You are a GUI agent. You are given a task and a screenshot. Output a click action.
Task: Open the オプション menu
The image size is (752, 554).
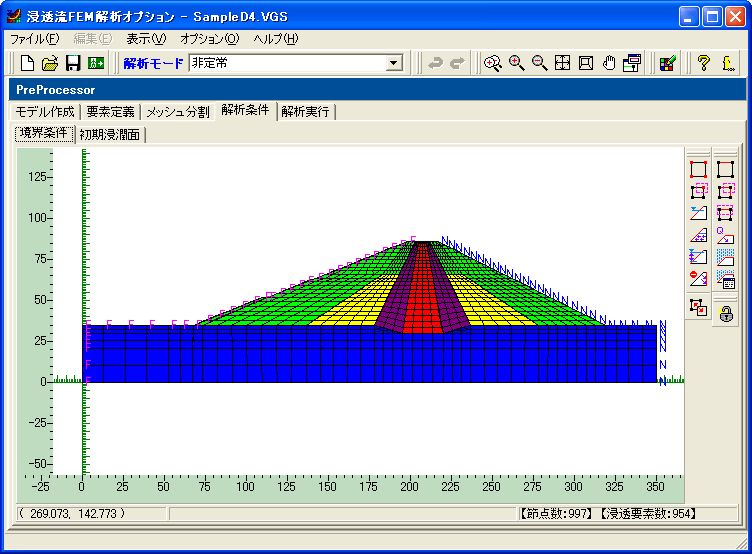coord(209,39)
